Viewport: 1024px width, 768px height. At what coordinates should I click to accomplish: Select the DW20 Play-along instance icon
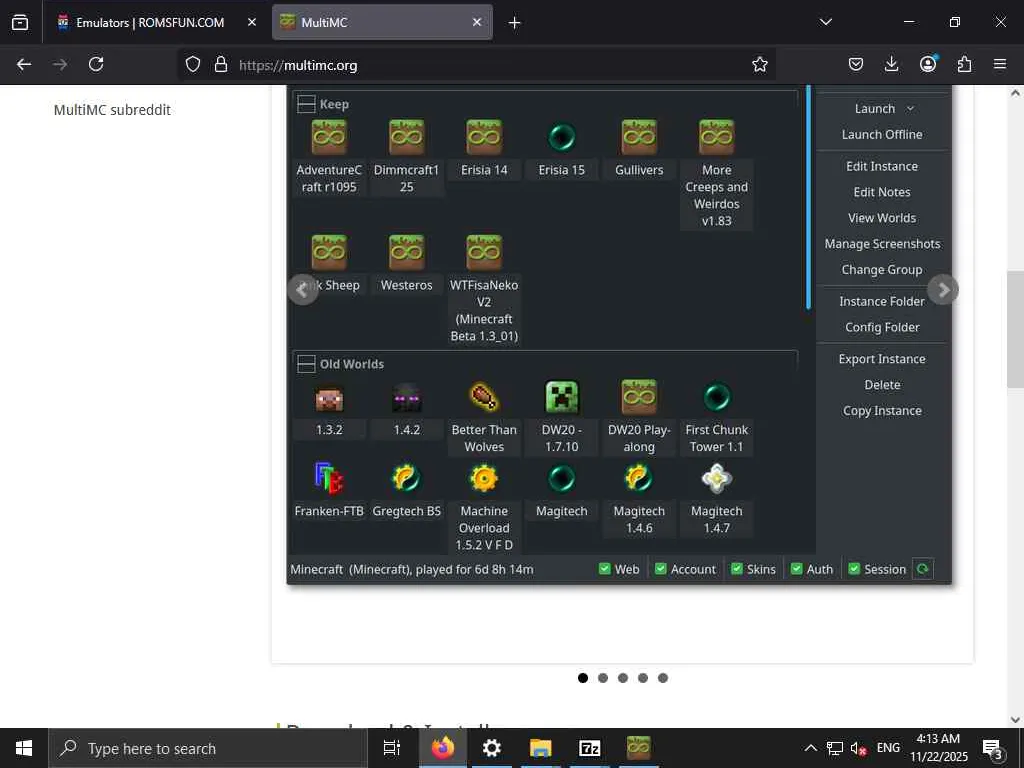[x=639, y=397]
